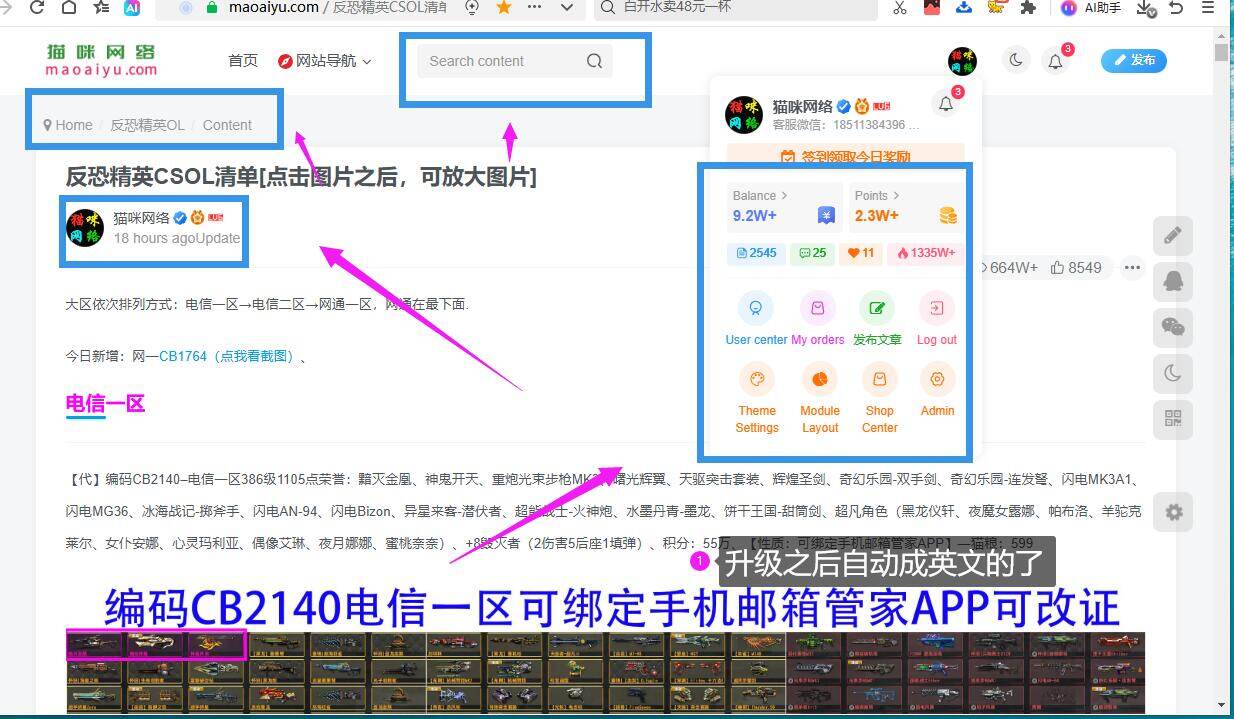Click the browser home button
Viewport: 1234px width, 719px height.
(x=69, y=7)
